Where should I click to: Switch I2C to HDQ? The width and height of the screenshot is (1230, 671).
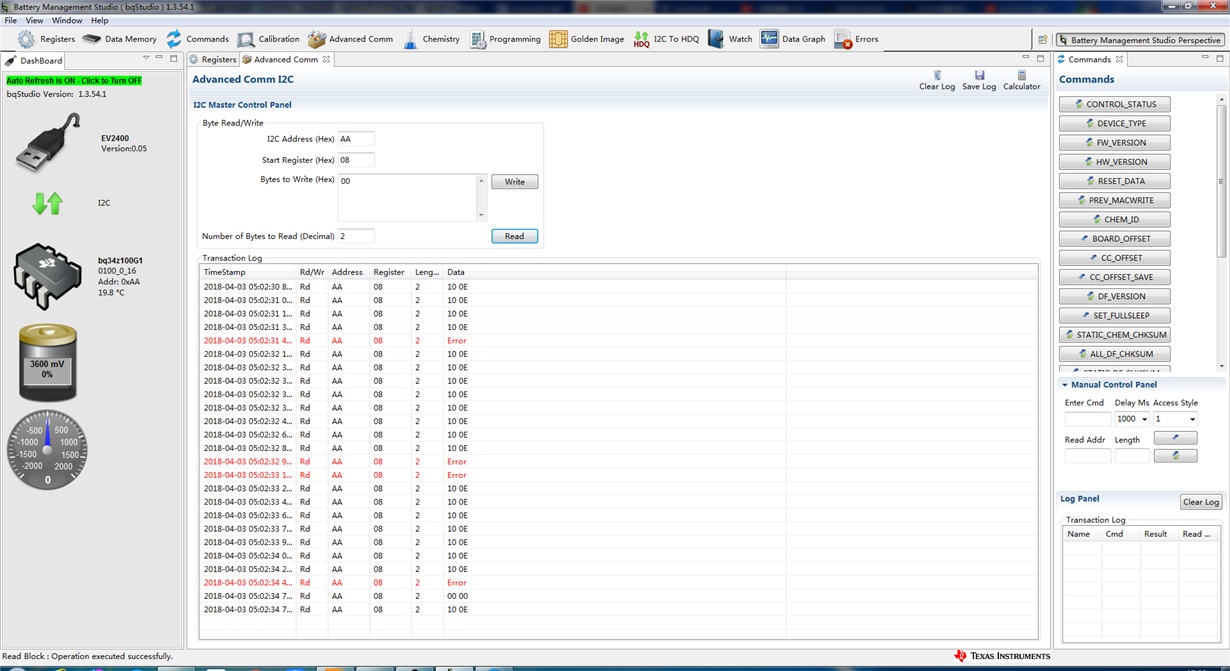(665, 39)
